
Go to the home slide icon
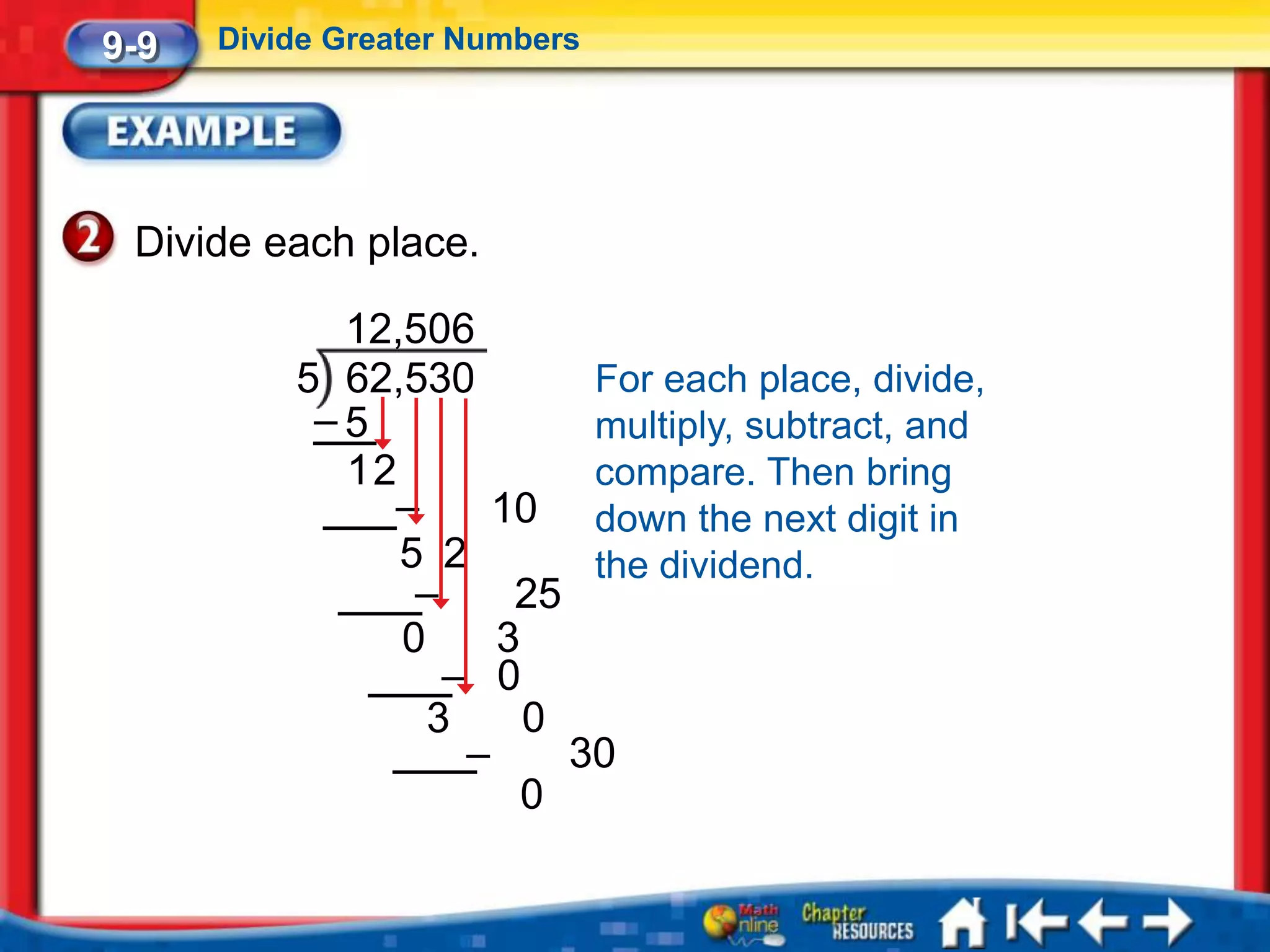tap(962, 923)
